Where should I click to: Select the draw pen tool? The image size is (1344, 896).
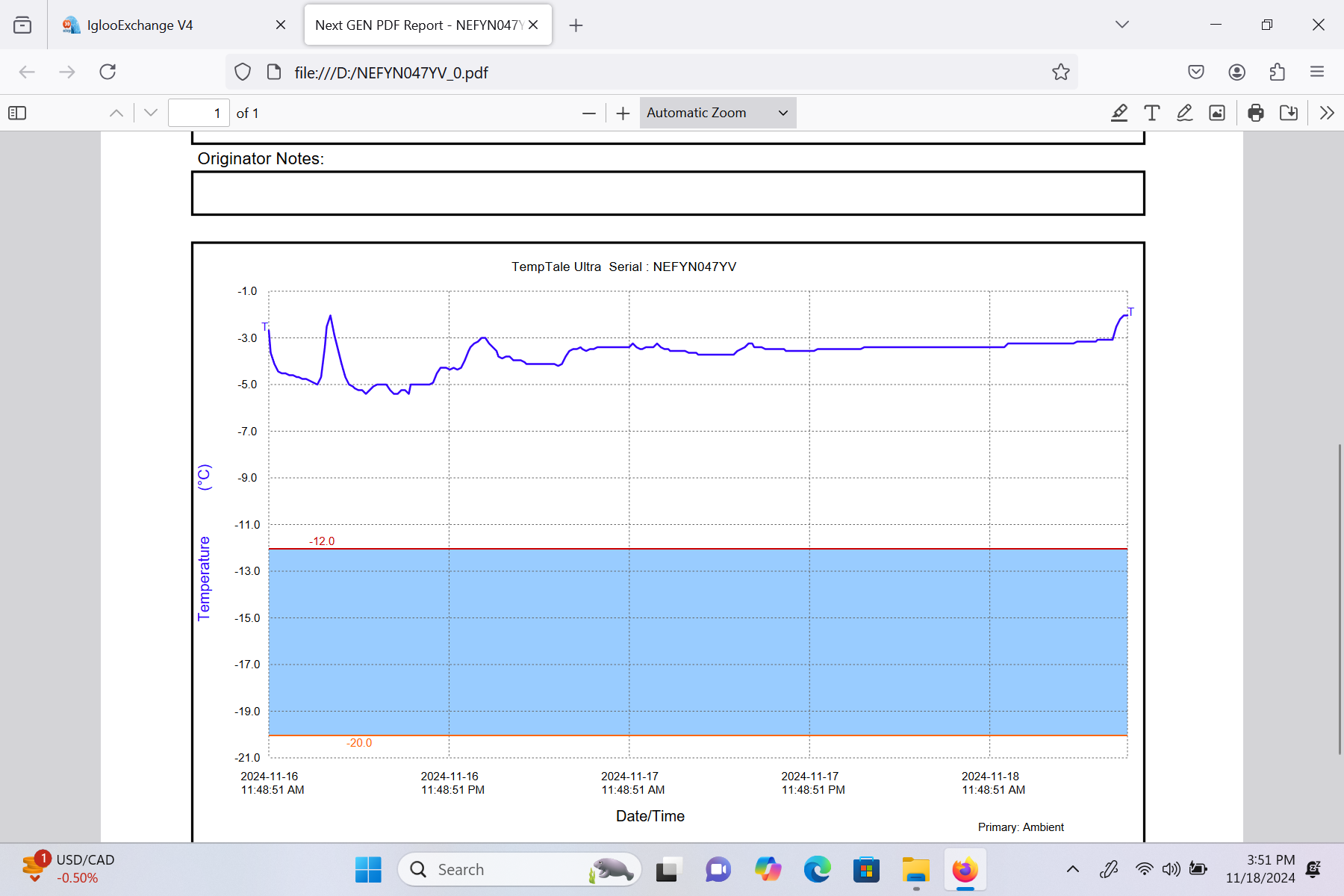(1184, 113)
